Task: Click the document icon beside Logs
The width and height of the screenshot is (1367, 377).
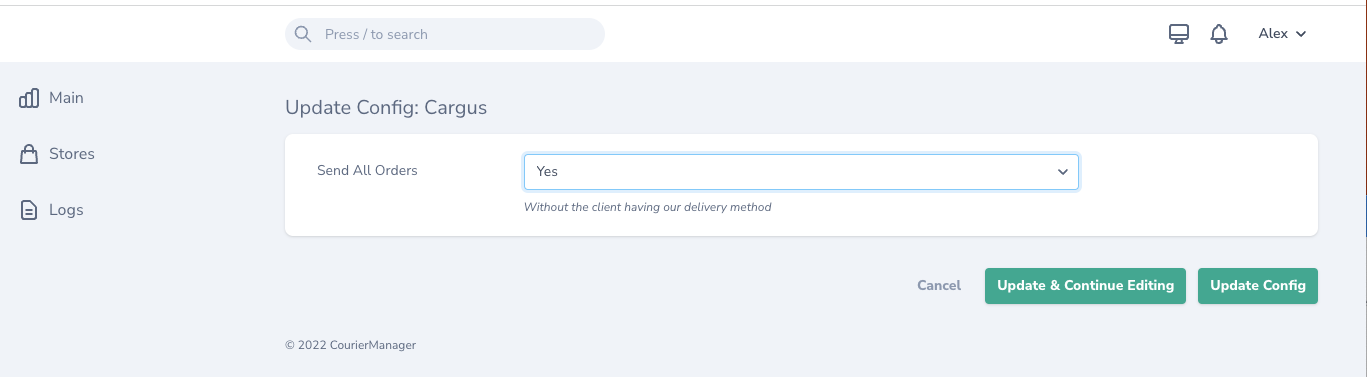Action: click(x=29, y=210)
